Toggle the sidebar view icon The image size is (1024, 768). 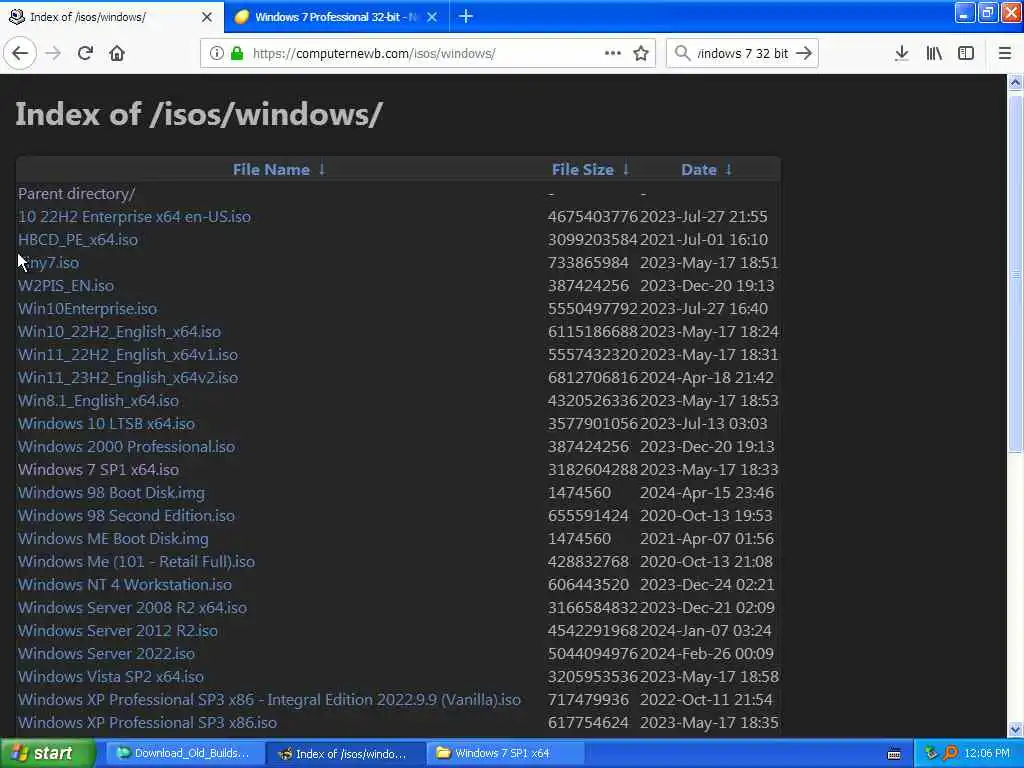[966, 53]
